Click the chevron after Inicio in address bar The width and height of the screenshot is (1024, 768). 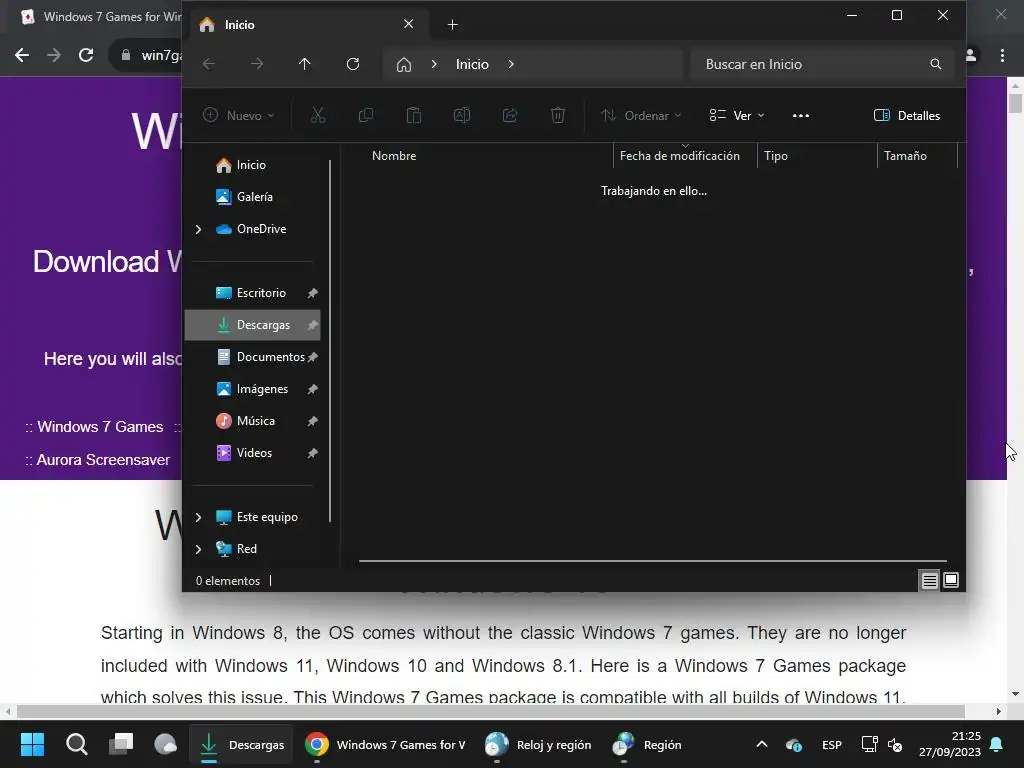511,64
